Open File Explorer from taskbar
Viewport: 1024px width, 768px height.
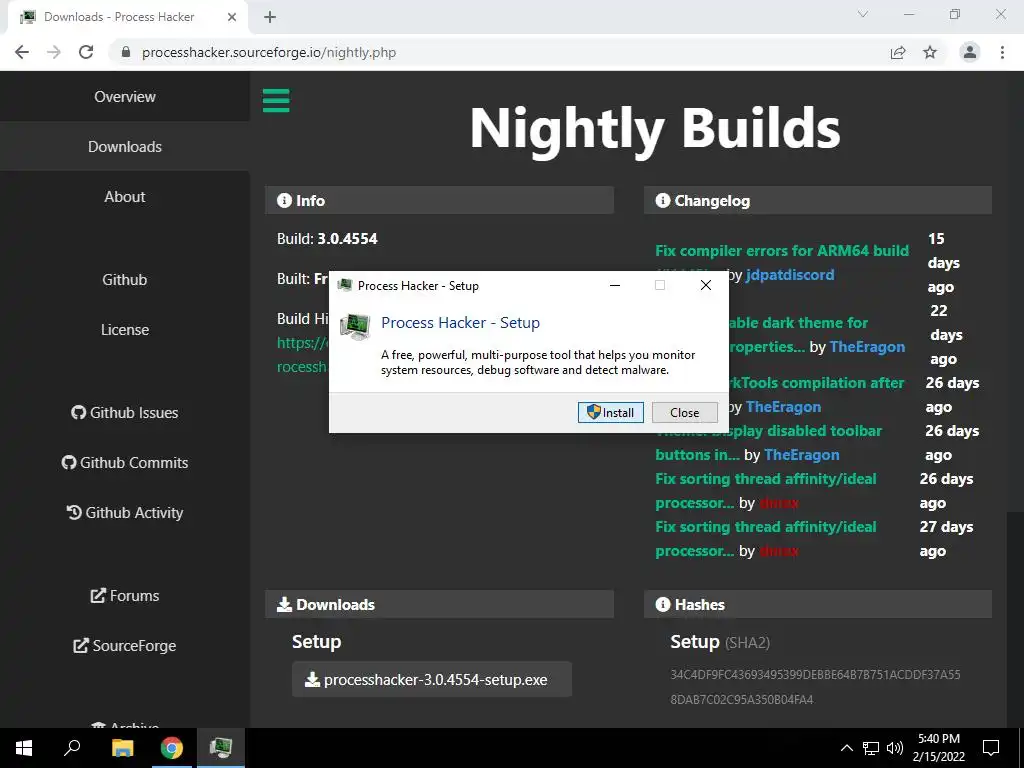point(122,748)
